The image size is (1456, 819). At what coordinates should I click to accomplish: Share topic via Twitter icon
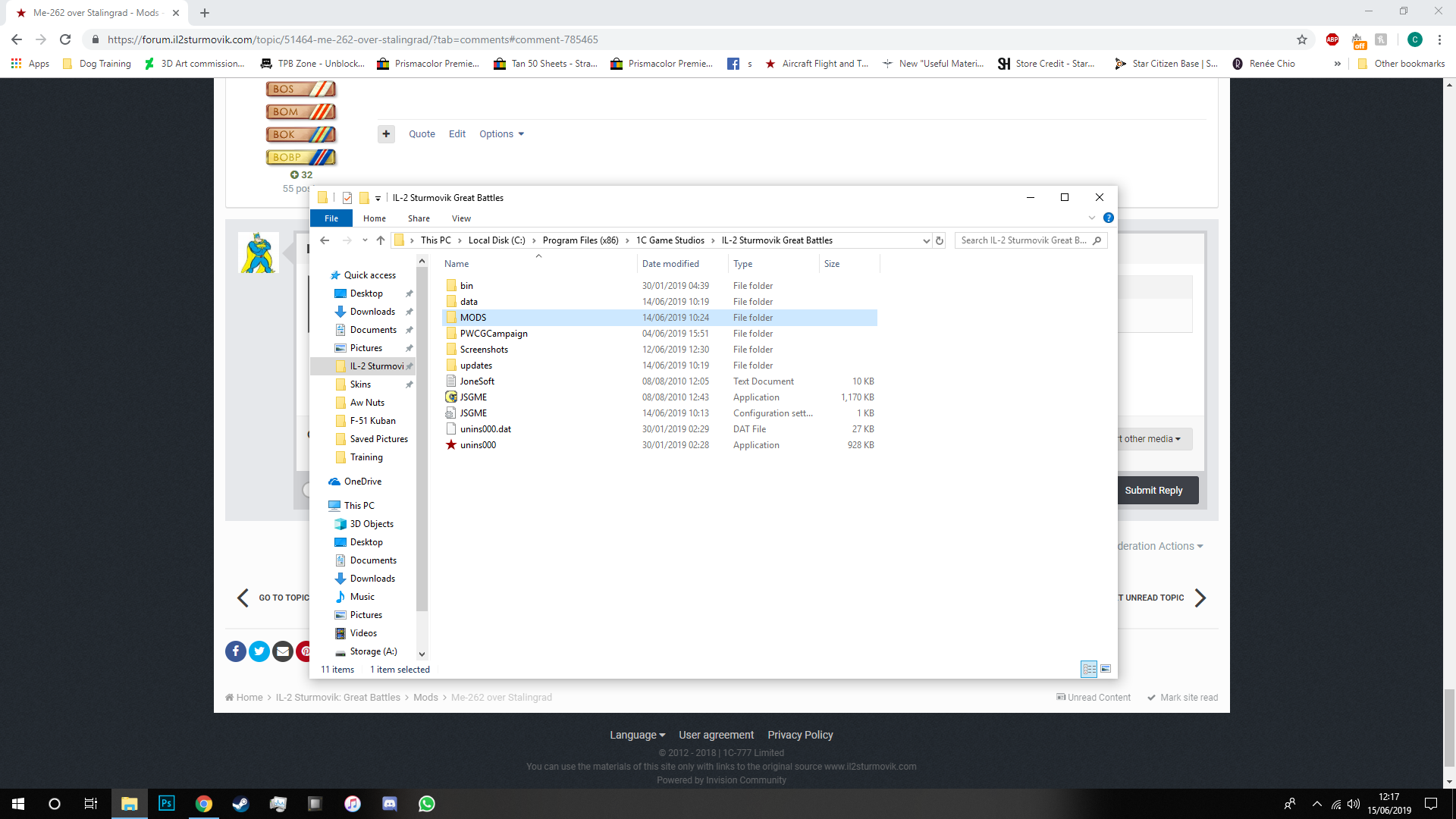(x=259, y=651)
